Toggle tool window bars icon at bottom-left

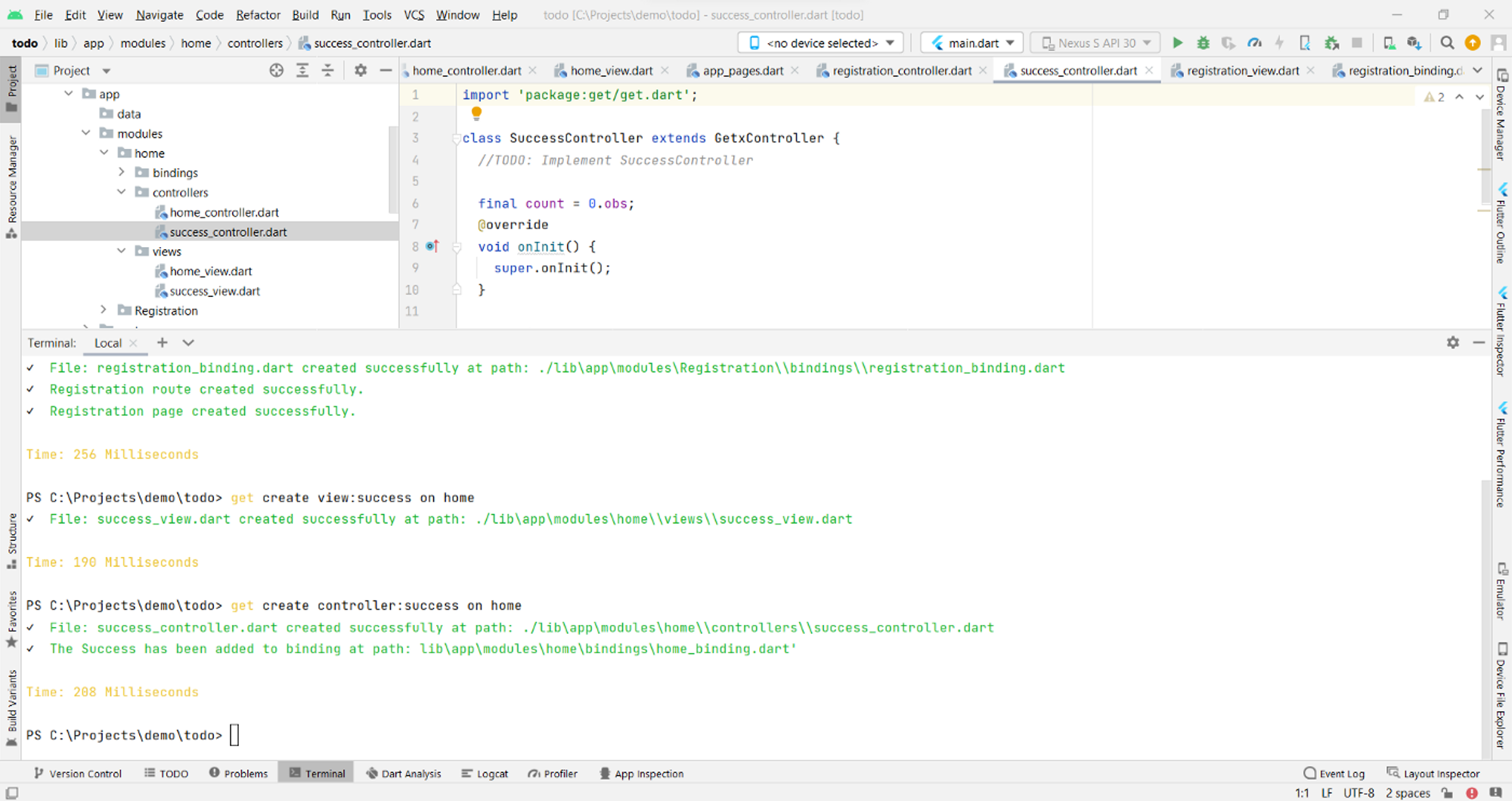point(11,793)
